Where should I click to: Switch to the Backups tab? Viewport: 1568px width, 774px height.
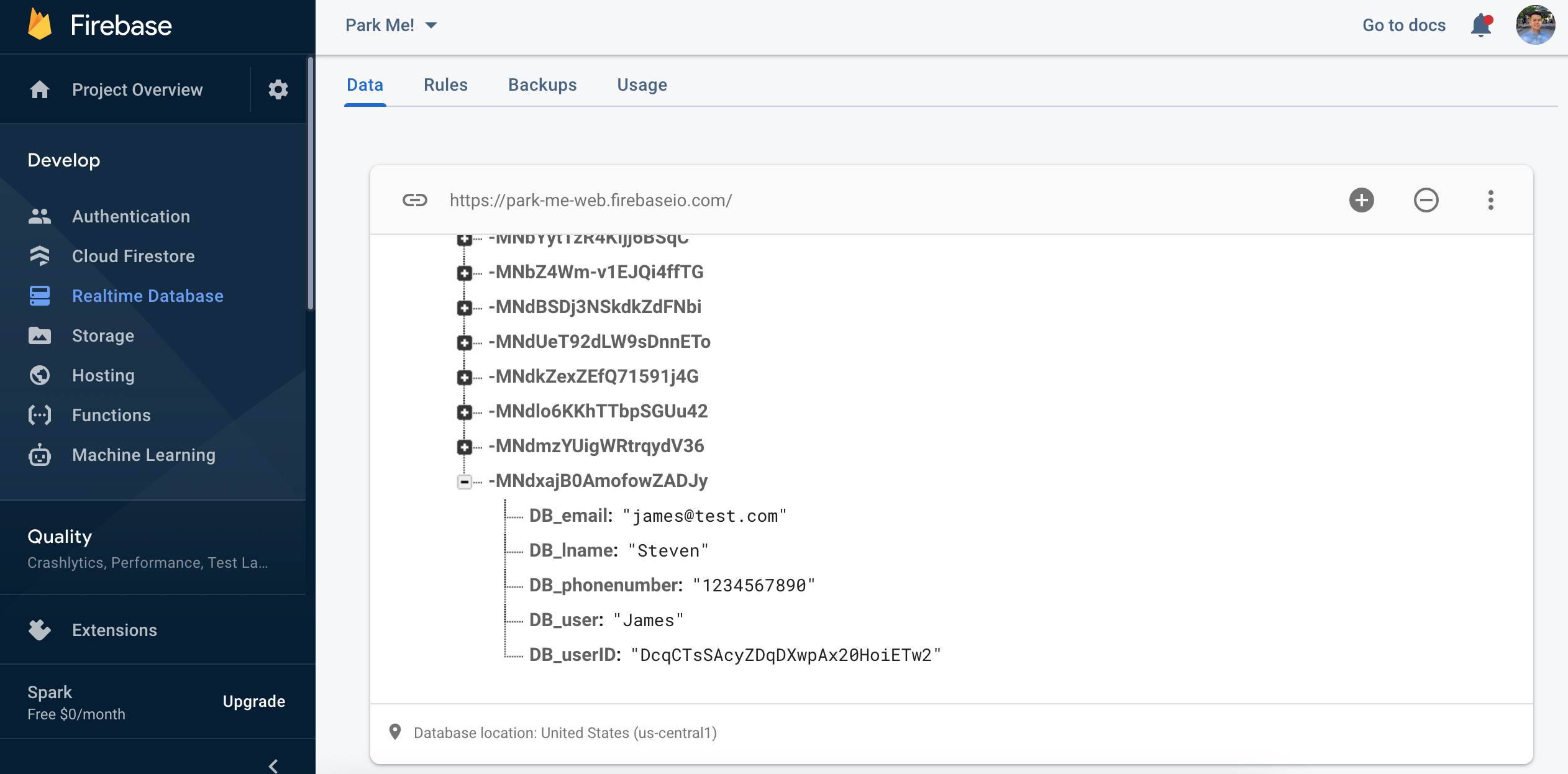[542, 85]
